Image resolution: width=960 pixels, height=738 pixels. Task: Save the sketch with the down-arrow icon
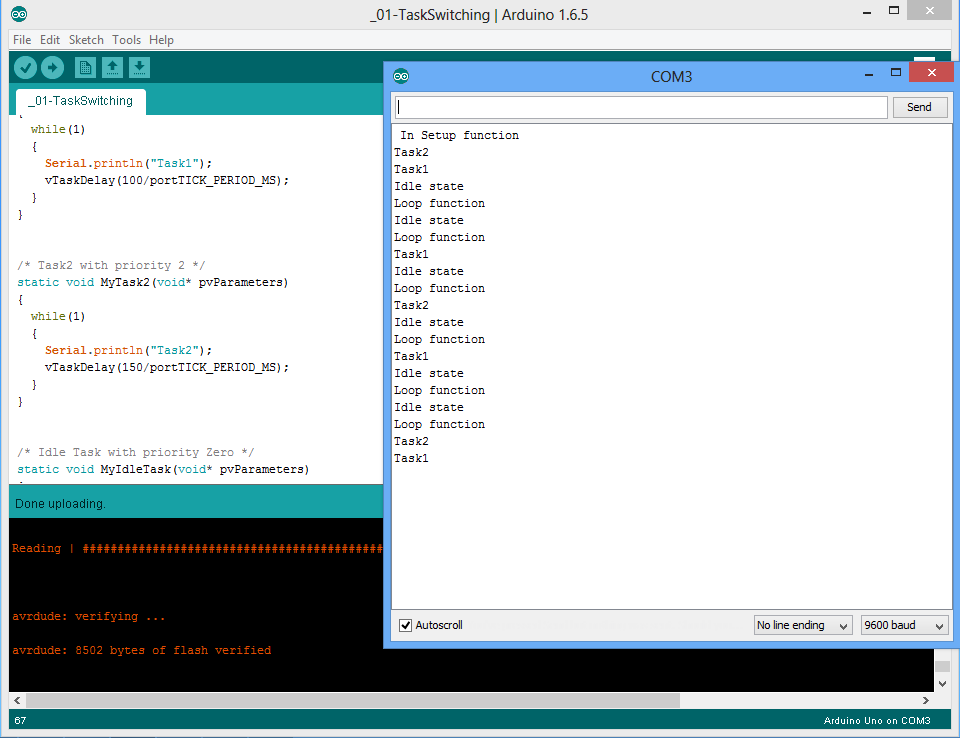coord(140,67)
